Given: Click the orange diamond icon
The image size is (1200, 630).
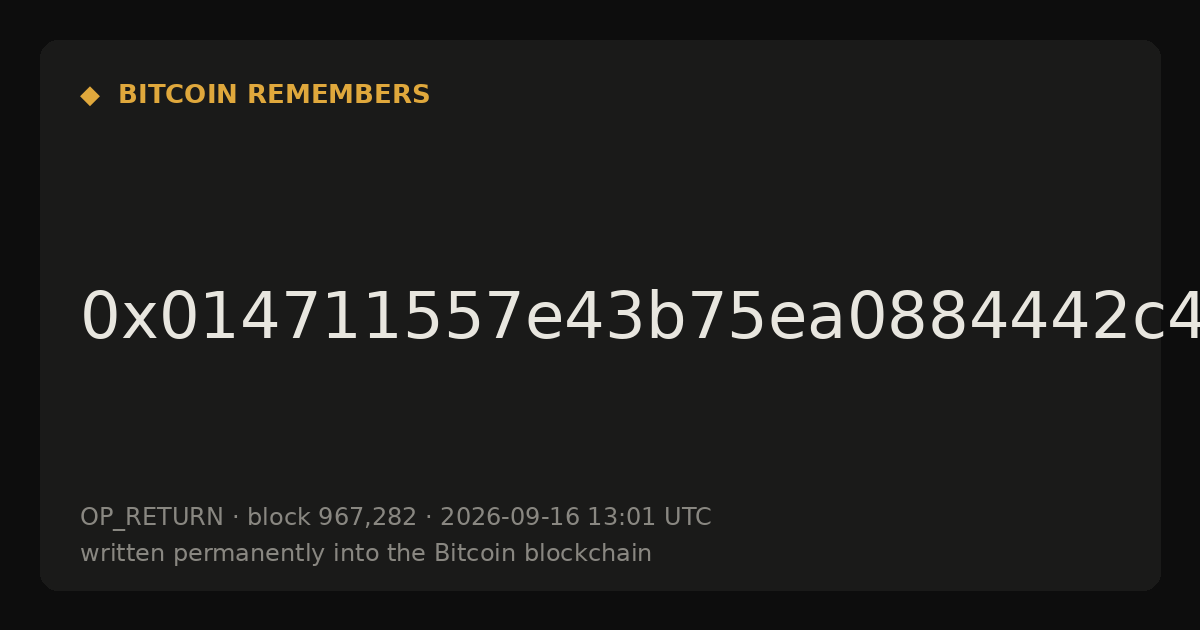Looking at the screenshot, I should point(90,96).
